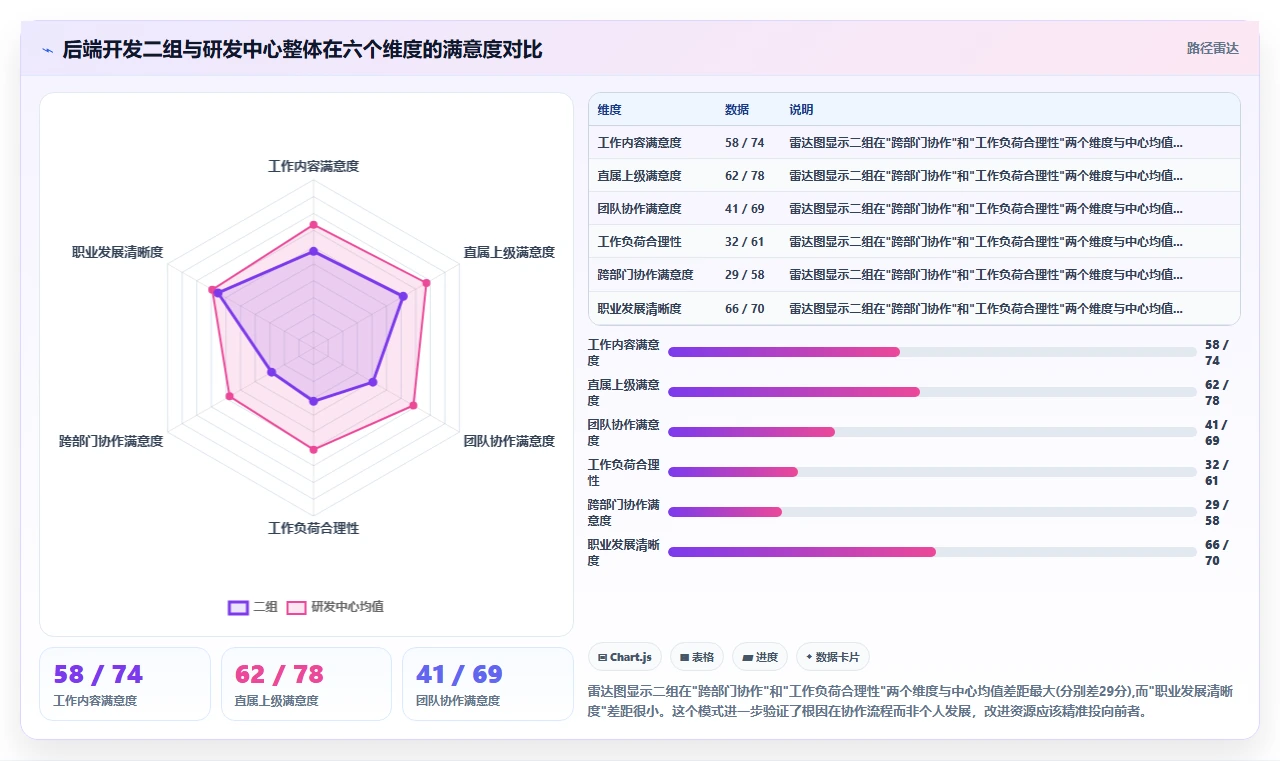This screenshot has width=1280, height=761.
Task: Click the 职业发展清晰度 radar axis label
Action: pyautogui.click(x=117, y=252)
